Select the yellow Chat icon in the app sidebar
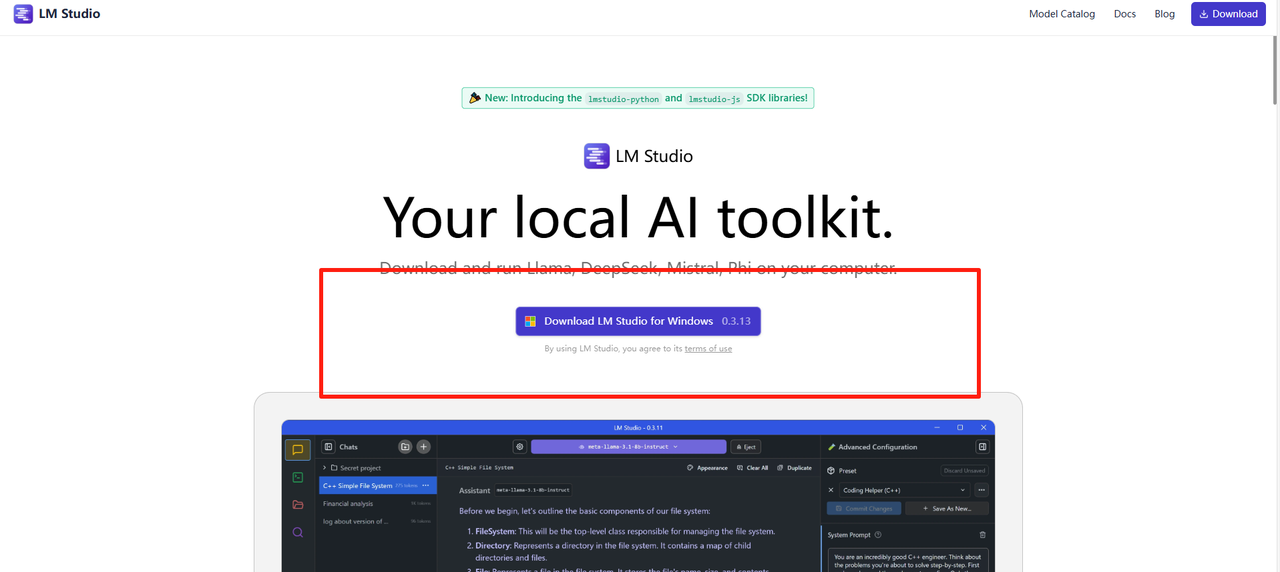 (297, 450)
